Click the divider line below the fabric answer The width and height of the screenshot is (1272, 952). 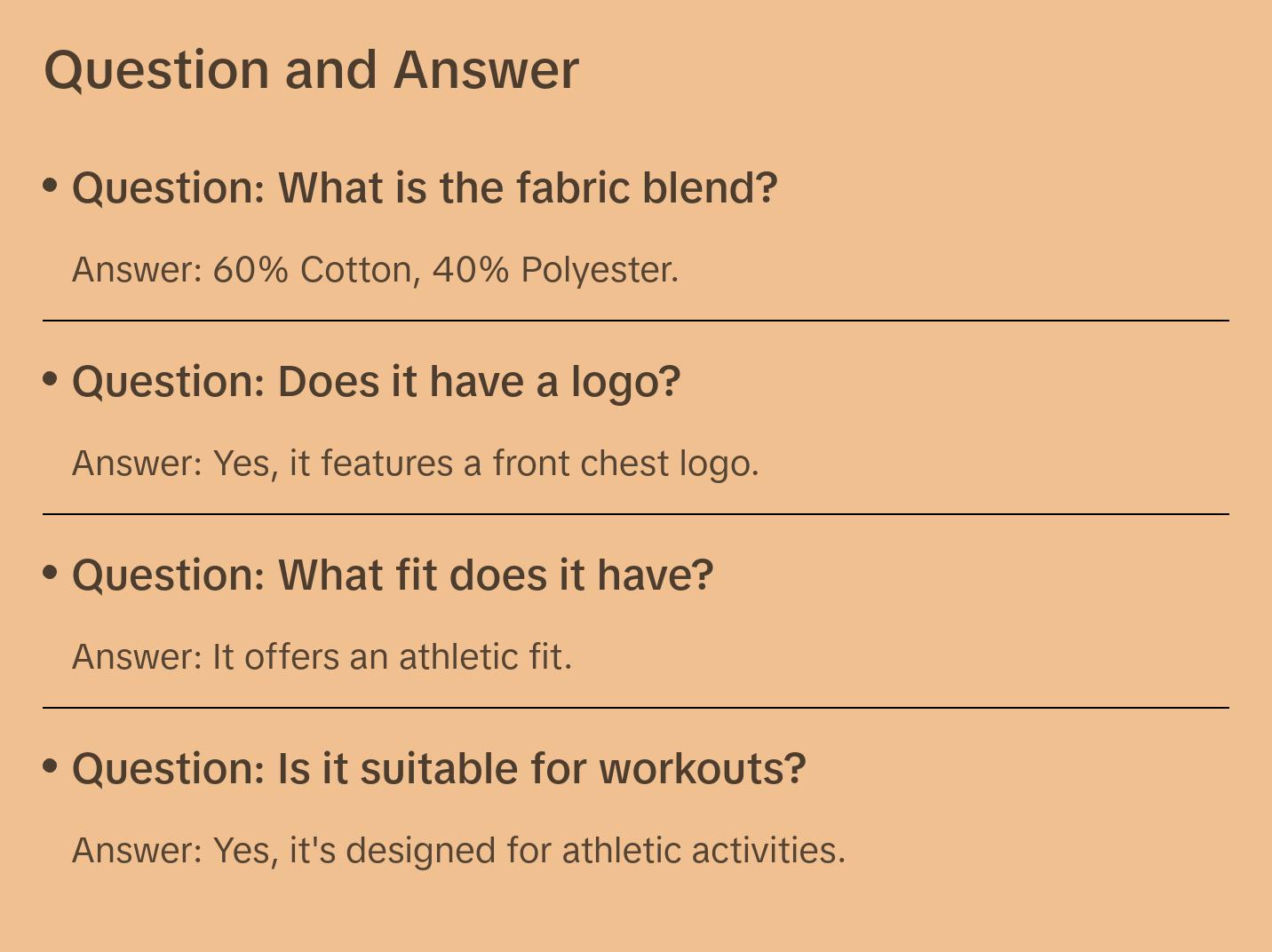(x=636, y=321)
